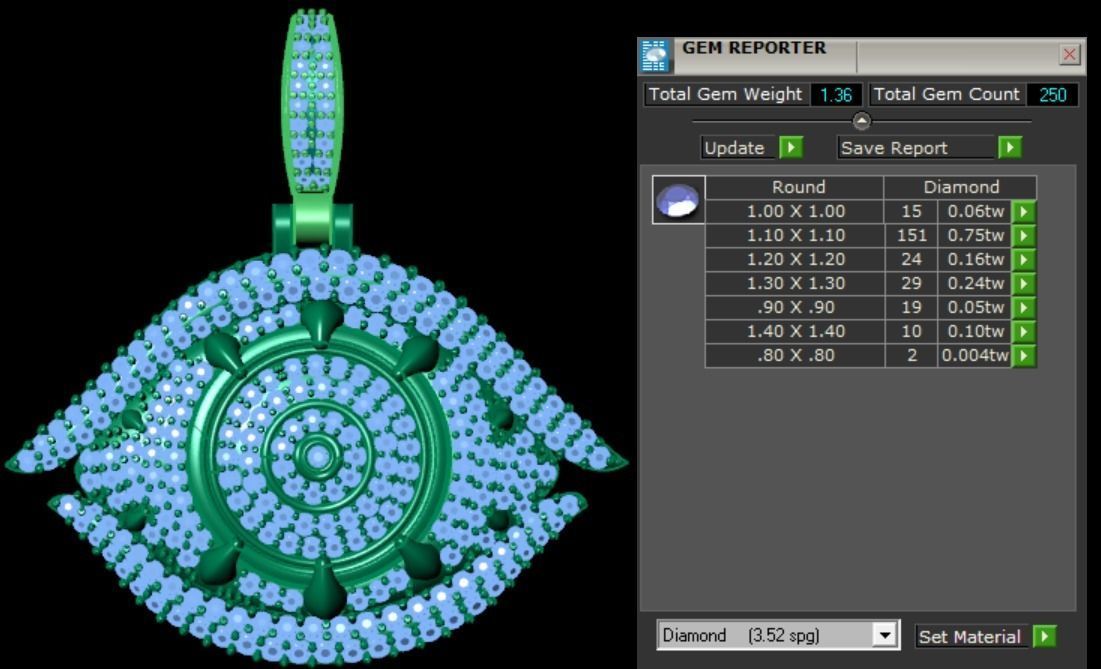
Task: Click the count cell showing 29
Action: pyautogui.click(x=911, y=283)
